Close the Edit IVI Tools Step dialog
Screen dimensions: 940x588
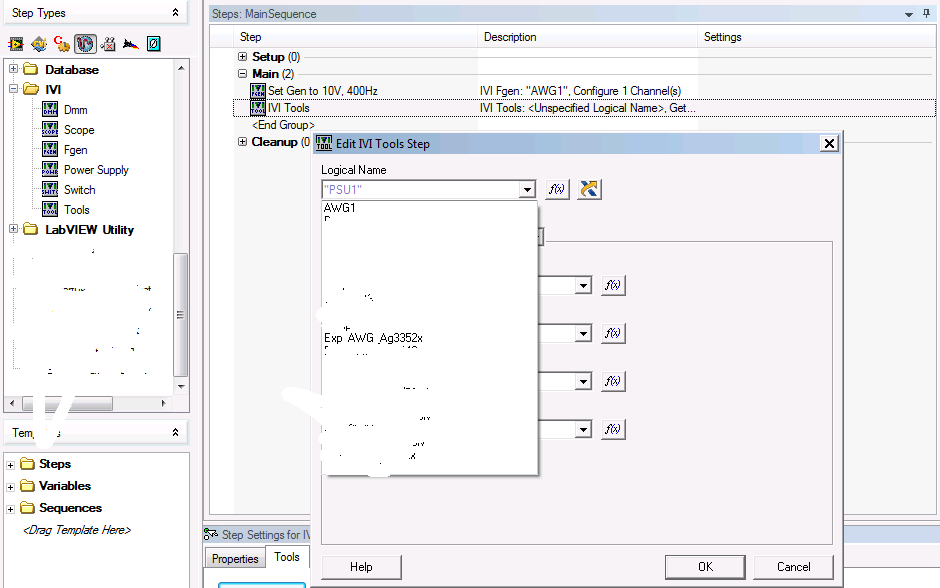pyautogui.click(x=829, y=143)
